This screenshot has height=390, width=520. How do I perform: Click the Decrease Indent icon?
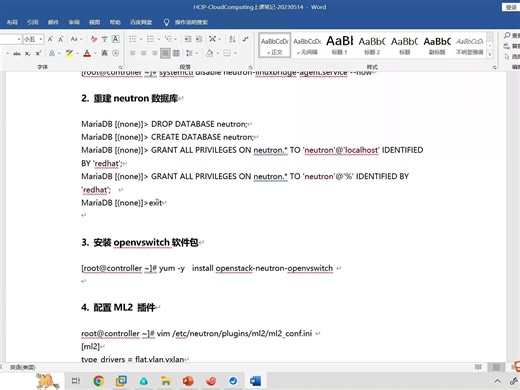[x=188, y=39]
